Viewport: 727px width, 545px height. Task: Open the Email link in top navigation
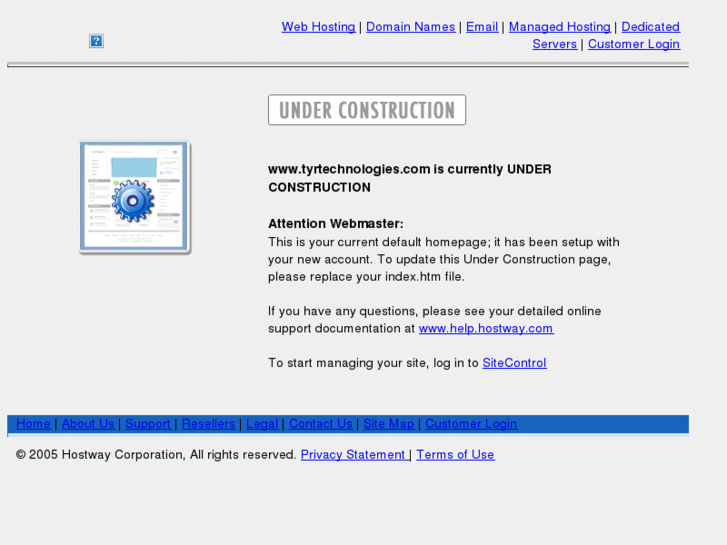pyautogui.click(x=482, y=27)
